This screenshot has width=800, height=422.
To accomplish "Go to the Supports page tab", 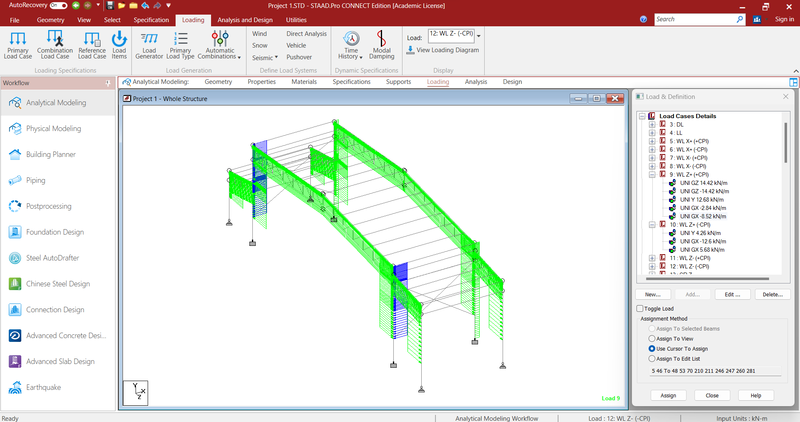I will coord(398,82).
